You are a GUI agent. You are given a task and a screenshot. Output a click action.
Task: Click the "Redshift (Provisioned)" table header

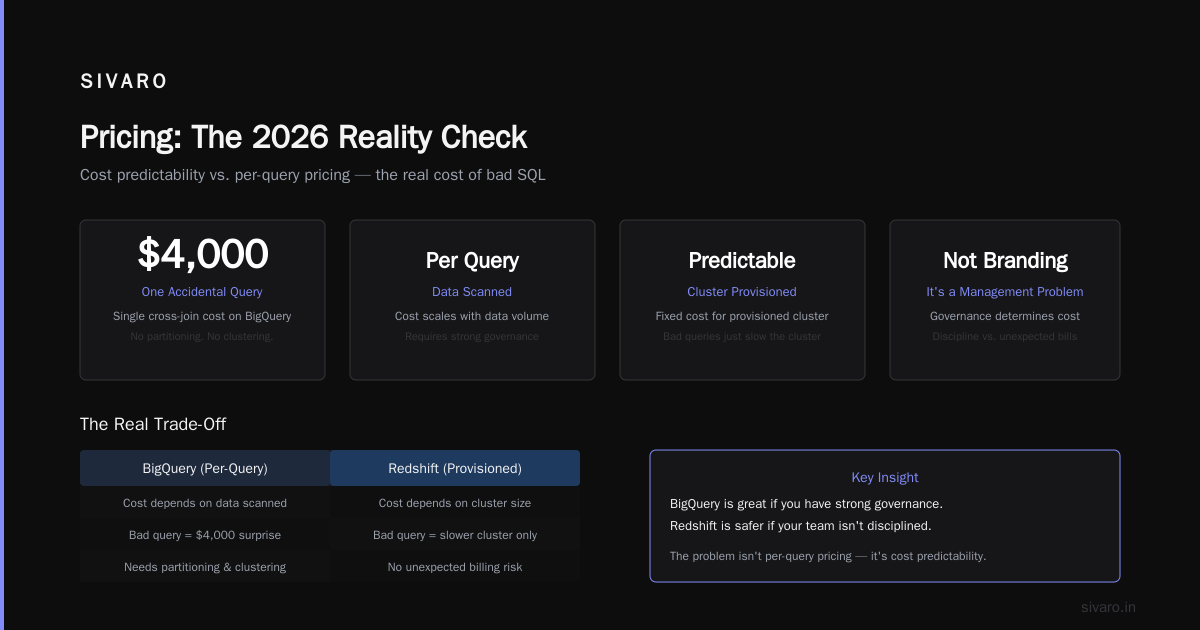coord(455,468)
